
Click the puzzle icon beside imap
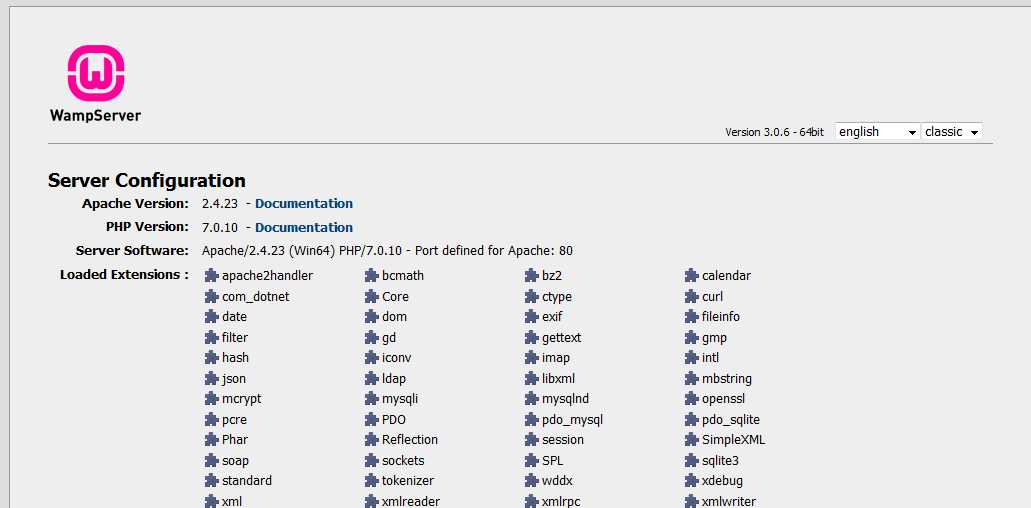point(531,358)
